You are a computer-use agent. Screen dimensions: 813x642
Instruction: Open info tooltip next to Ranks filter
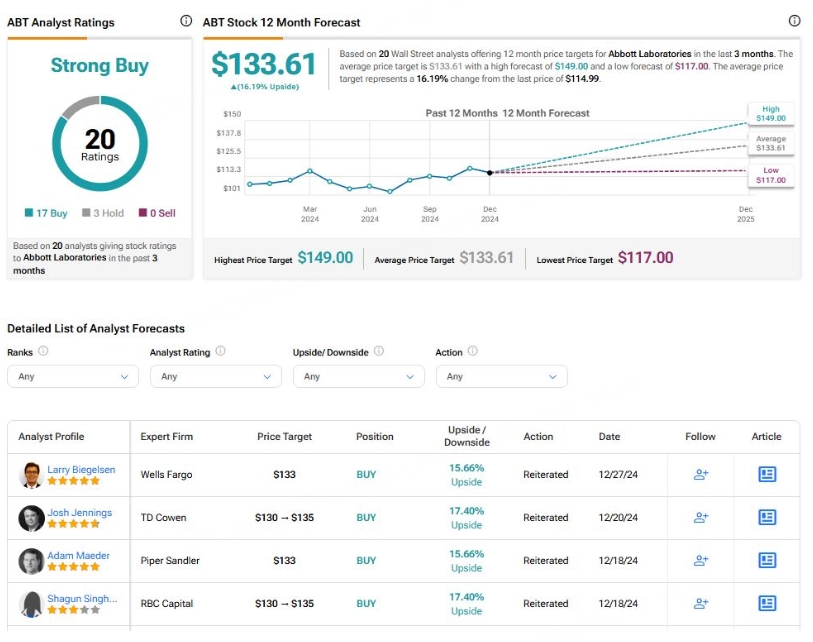pyautogui.click(x=44, y=351)
